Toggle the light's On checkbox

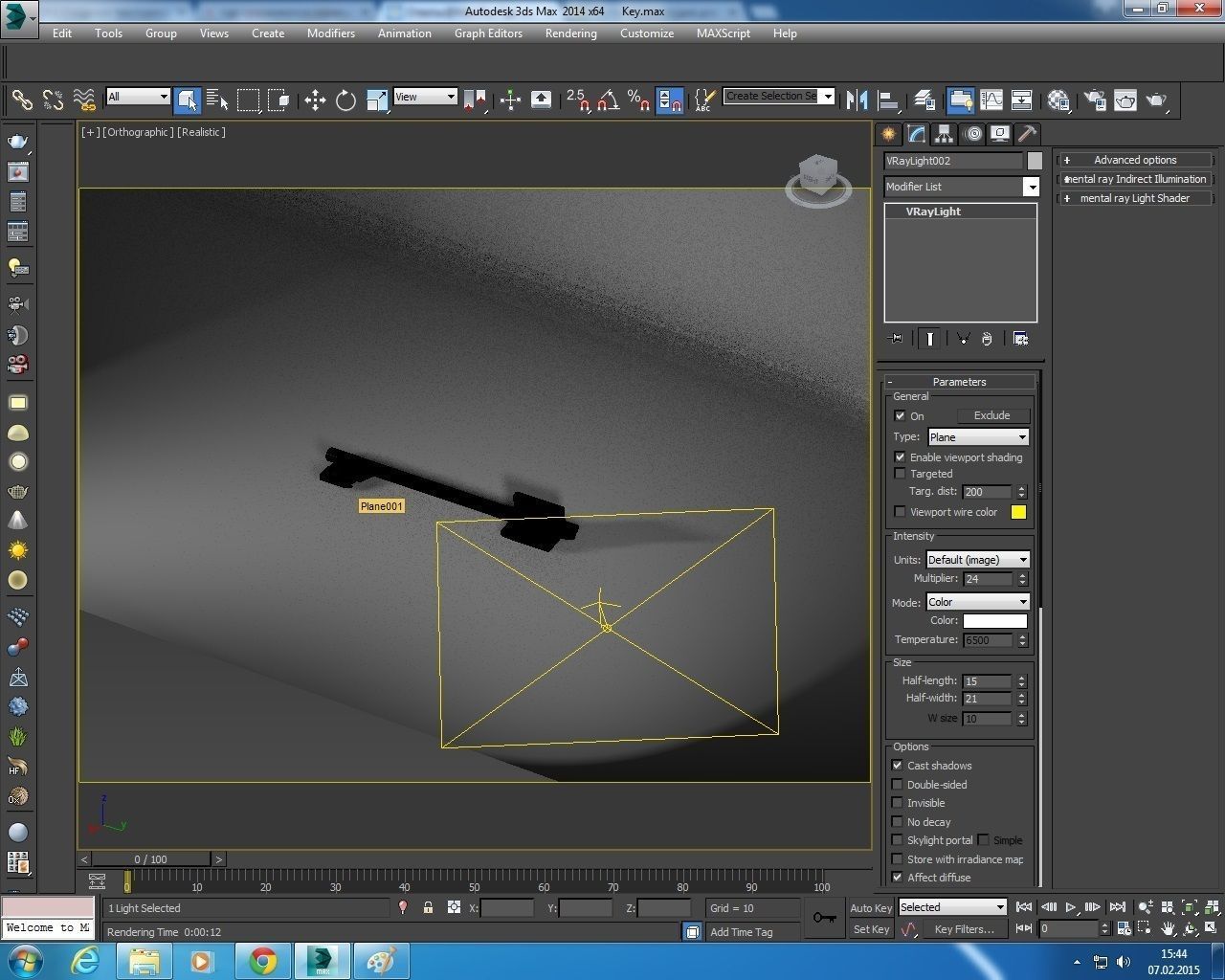[900, 415]
